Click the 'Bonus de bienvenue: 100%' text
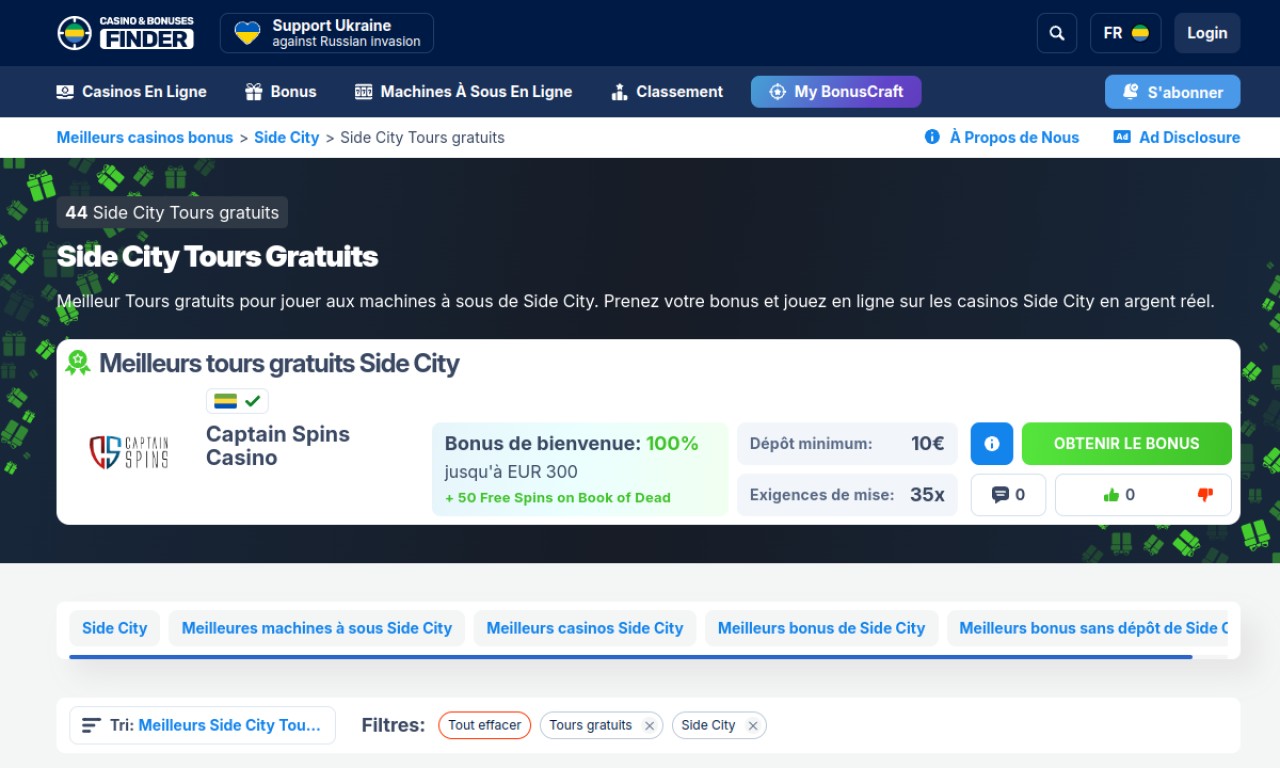 (572, 443)
